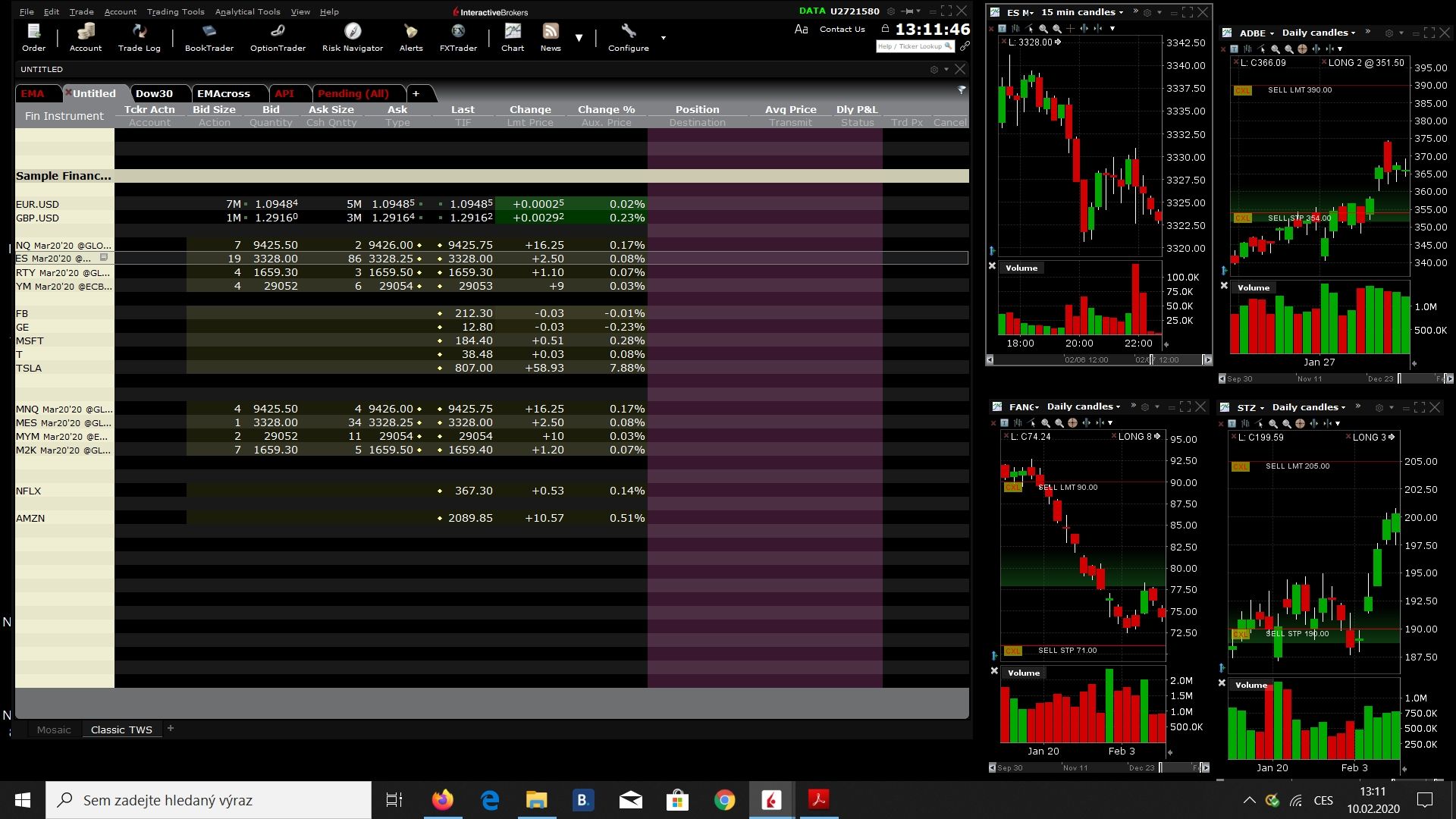Switch to the Dow30 tab
1456x819 pixels.
(154, 93)
